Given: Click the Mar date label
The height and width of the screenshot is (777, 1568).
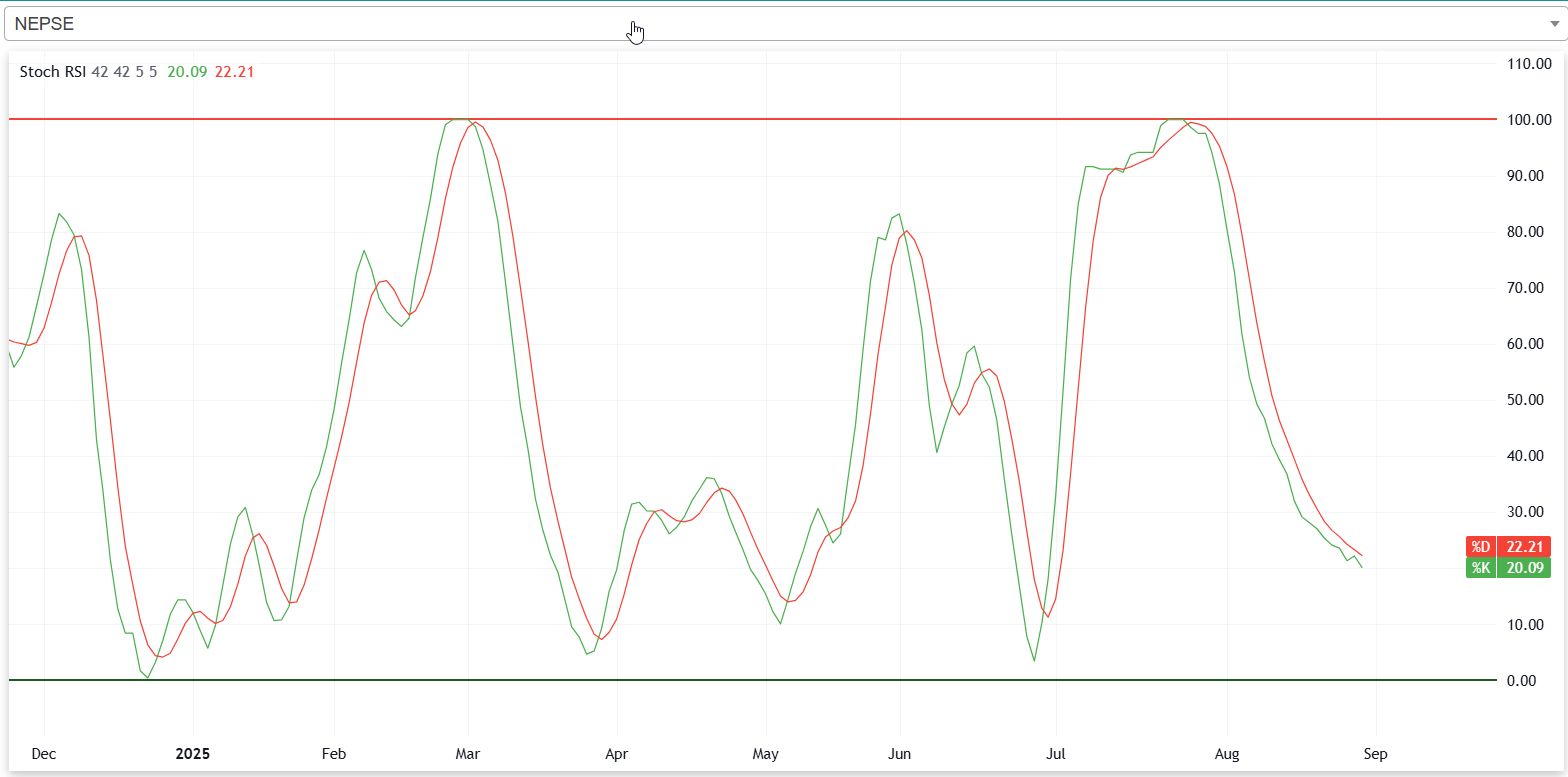Looking at the screenshot, I should tap(468, 754).
